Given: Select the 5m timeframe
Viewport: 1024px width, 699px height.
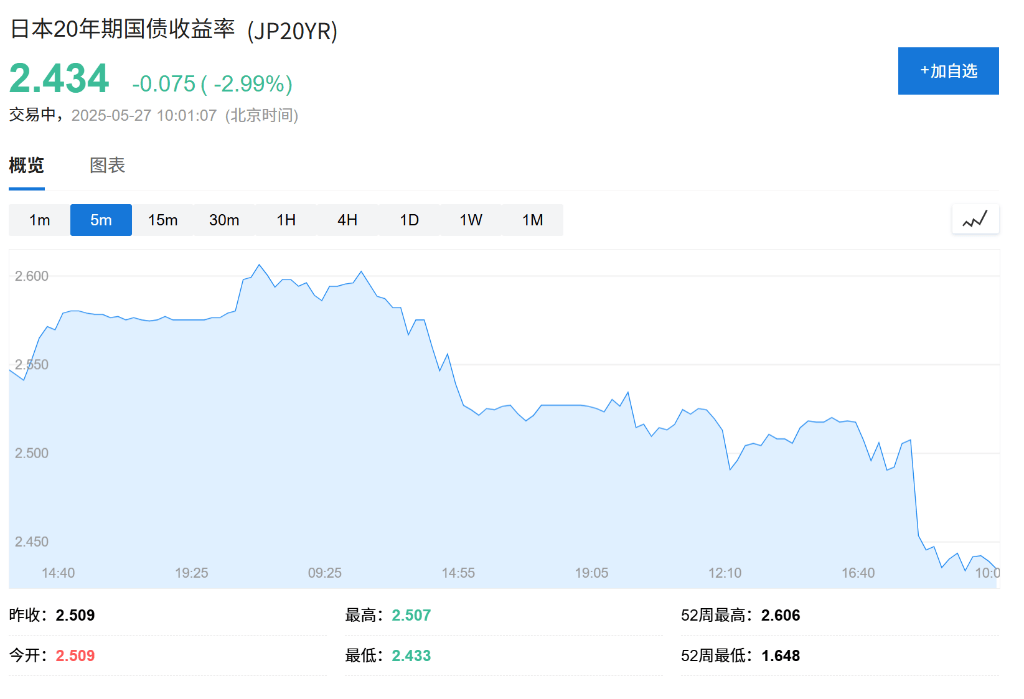Looking at the screenshot, I should click(100, 220).
